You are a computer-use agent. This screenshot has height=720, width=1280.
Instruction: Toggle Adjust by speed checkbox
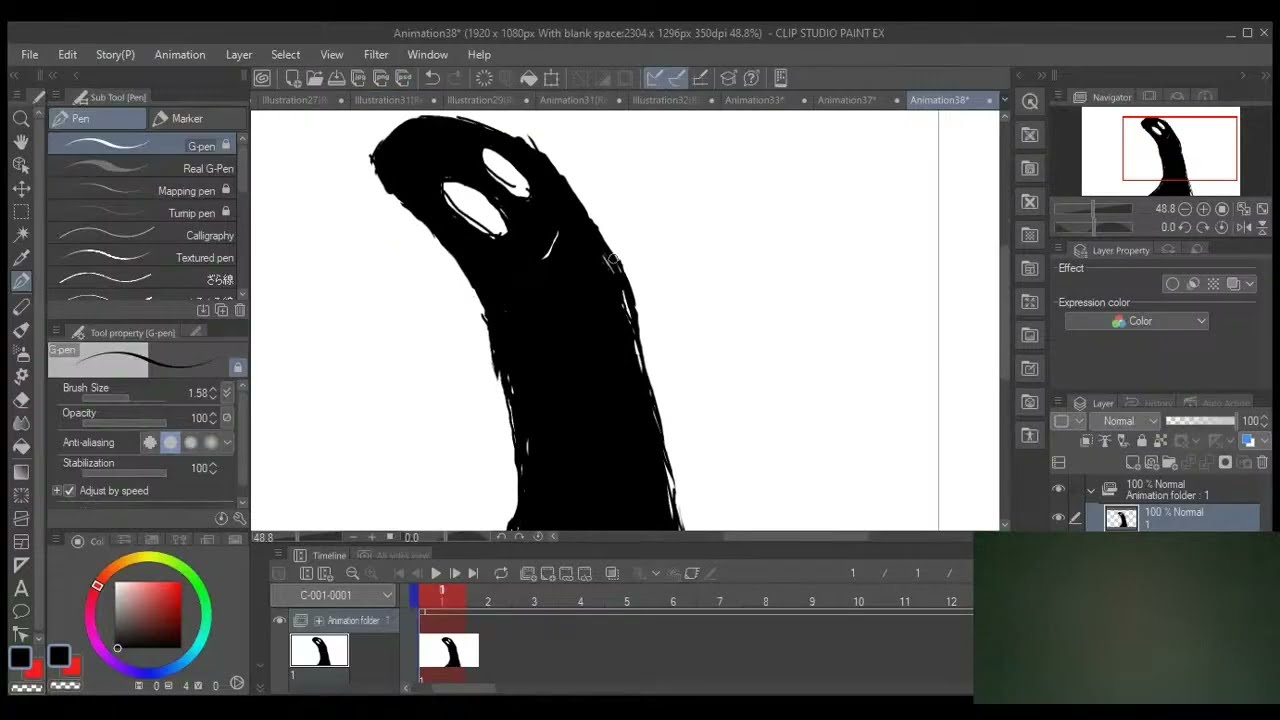click(x=69, y=491)
